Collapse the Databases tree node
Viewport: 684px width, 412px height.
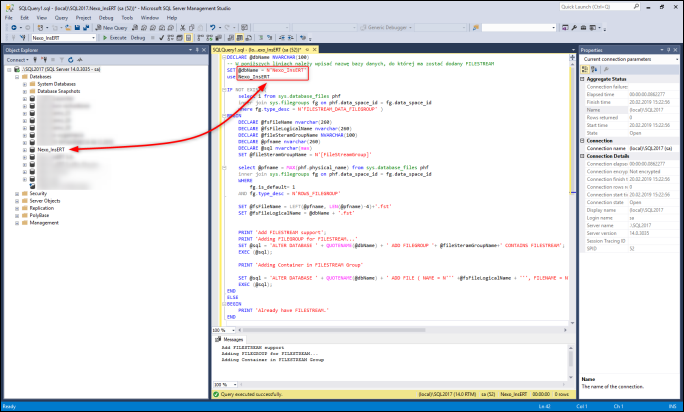(x=17, y=76)
